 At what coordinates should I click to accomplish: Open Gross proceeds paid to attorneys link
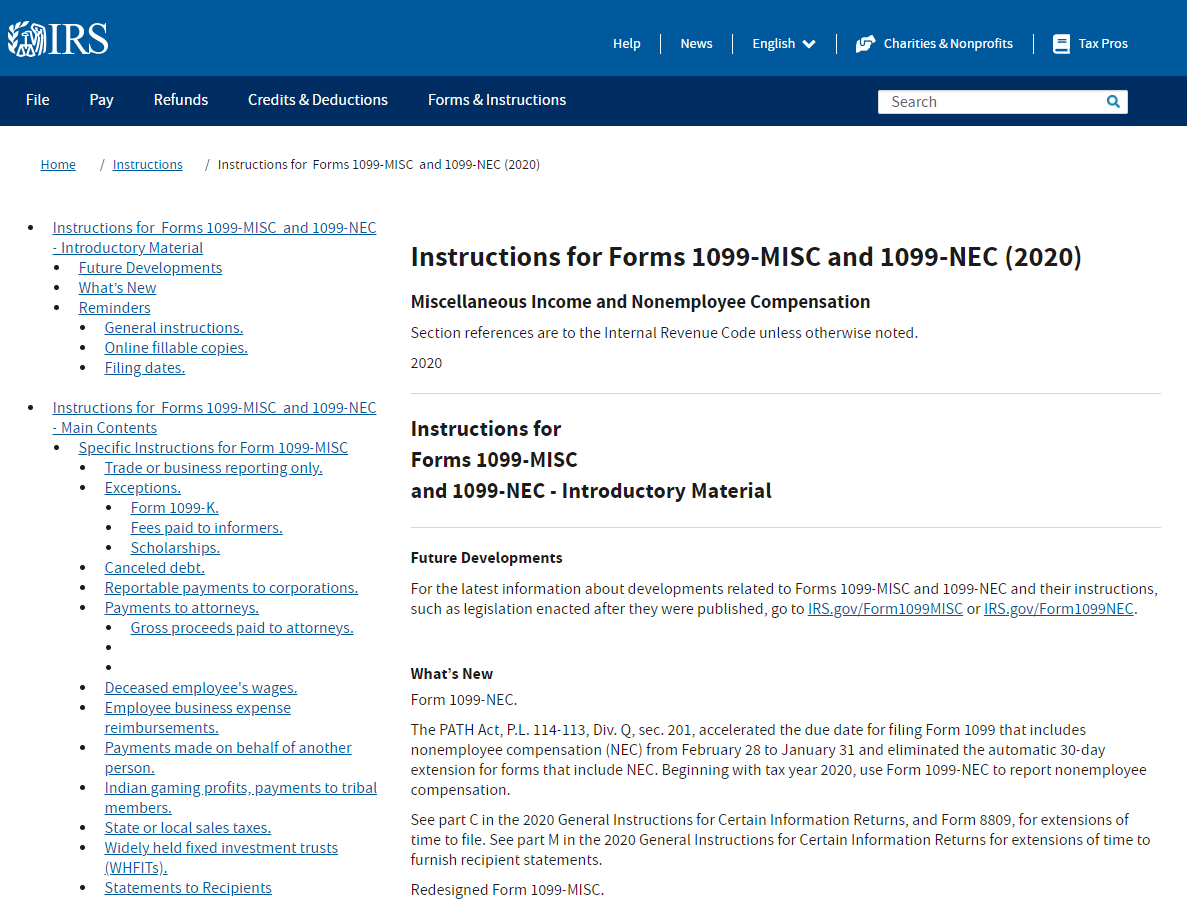click(x=242, y=628)
